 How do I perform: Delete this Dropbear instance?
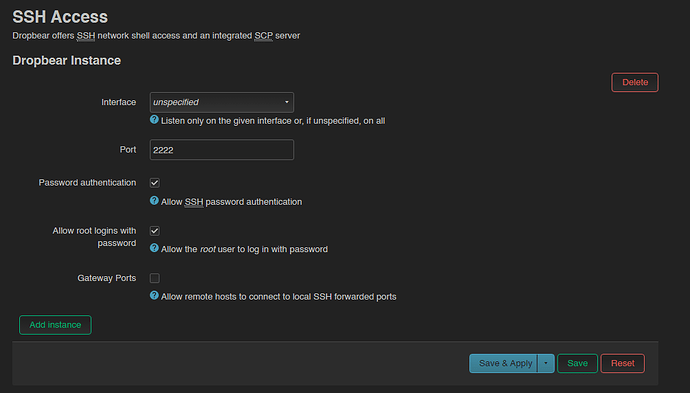coord(635,82)
